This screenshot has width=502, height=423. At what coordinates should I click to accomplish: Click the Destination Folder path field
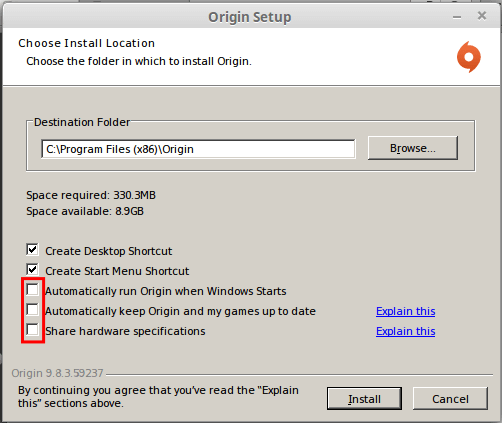coord(198,149)
